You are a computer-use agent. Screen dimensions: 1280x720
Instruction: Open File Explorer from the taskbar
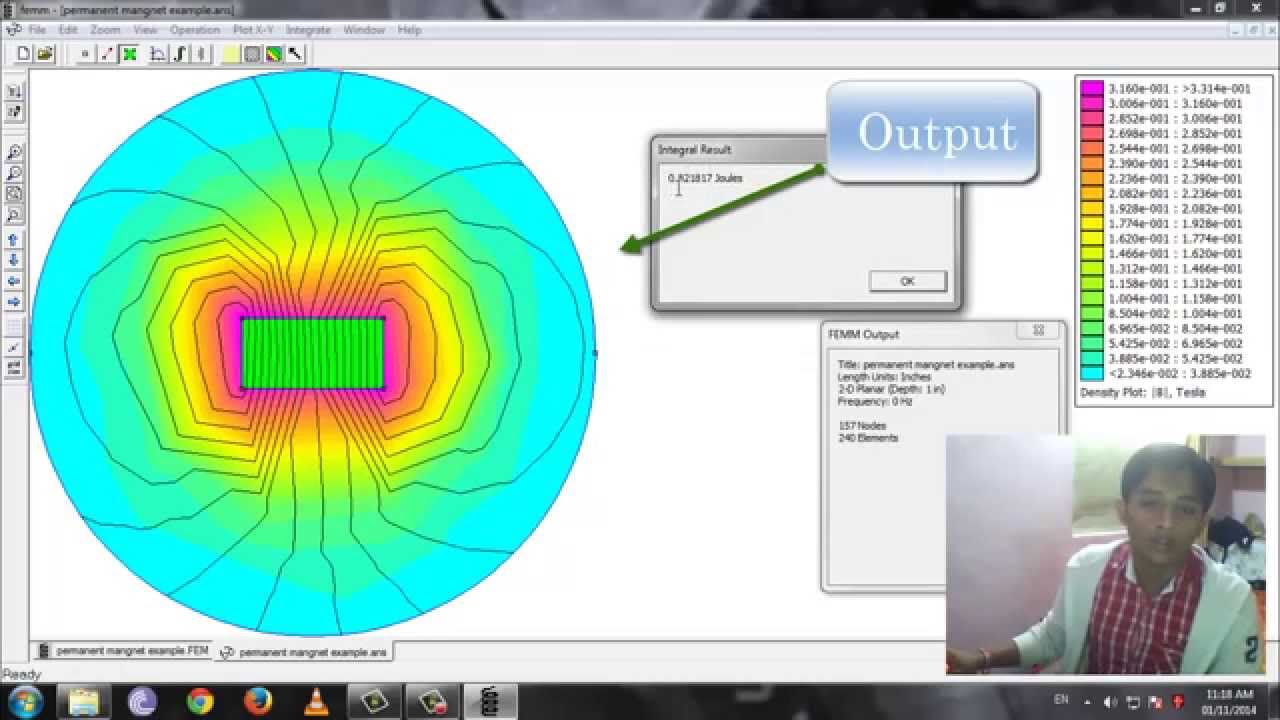[84, 702]
